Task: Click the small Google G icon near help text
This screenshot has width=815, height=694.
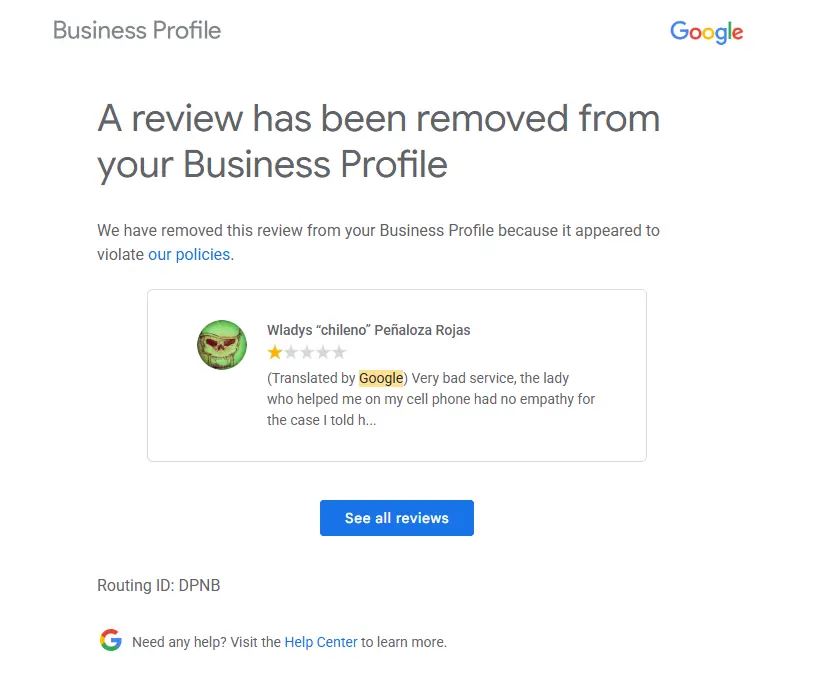Action: (111, 641)
